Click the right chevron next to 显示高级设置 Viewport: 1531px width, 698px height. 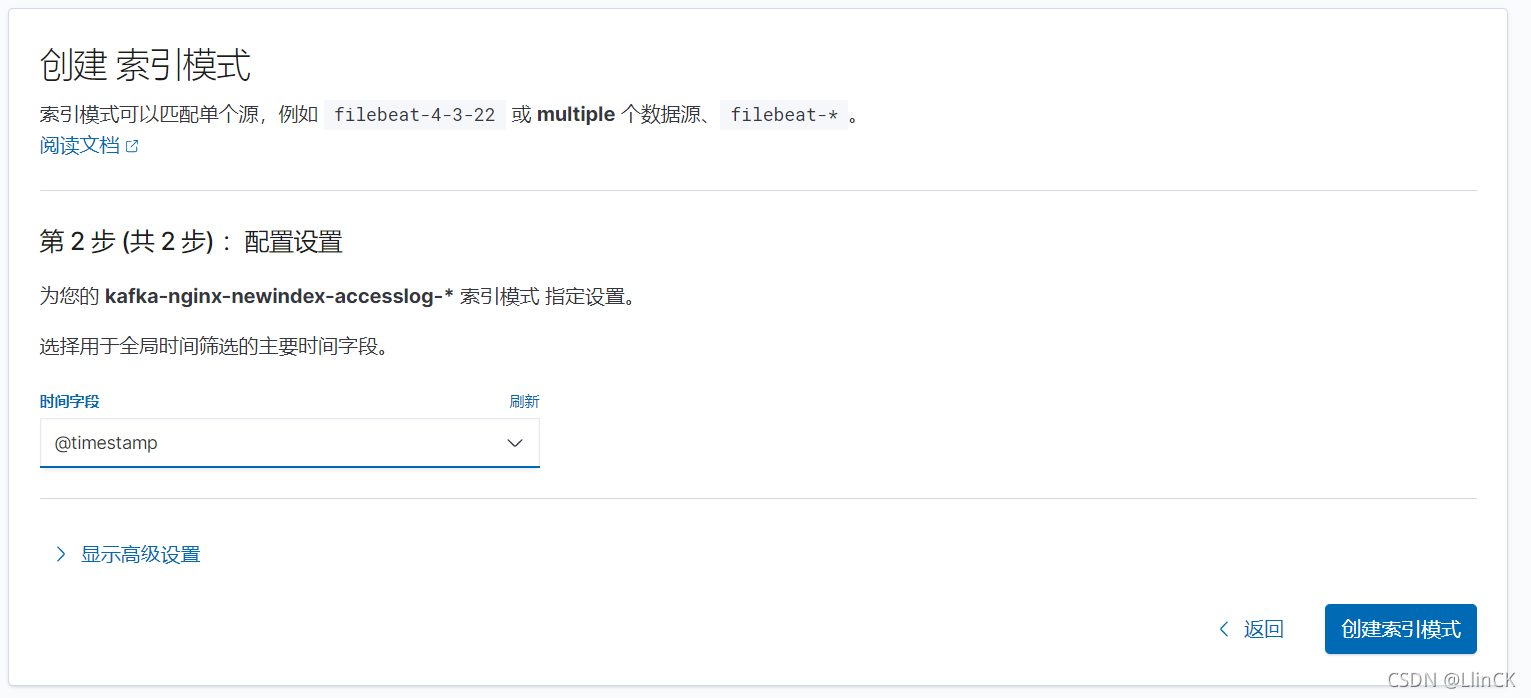(61, 554)
